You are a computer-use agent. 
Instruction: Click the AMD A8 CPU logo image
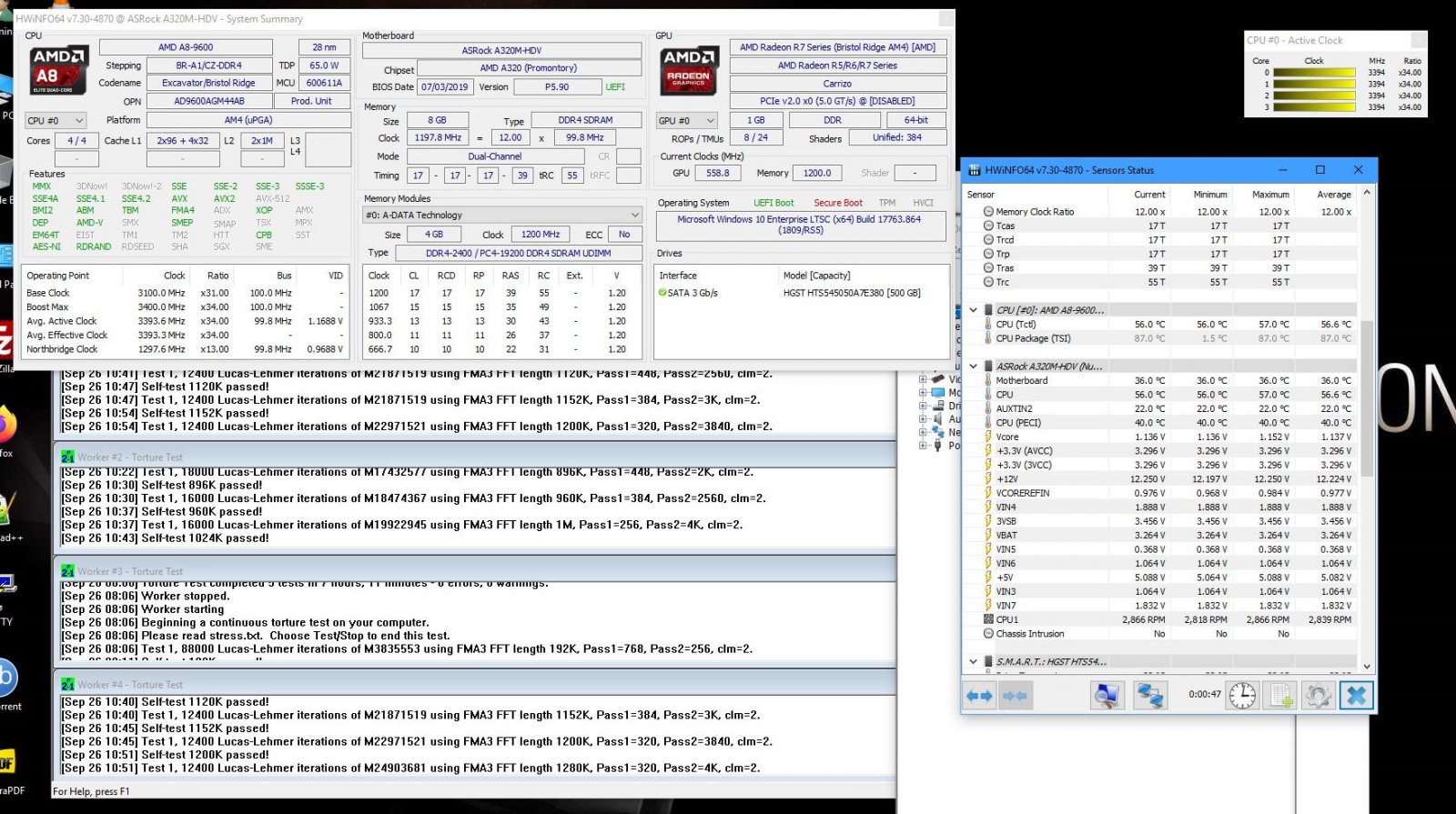point(58,70)
